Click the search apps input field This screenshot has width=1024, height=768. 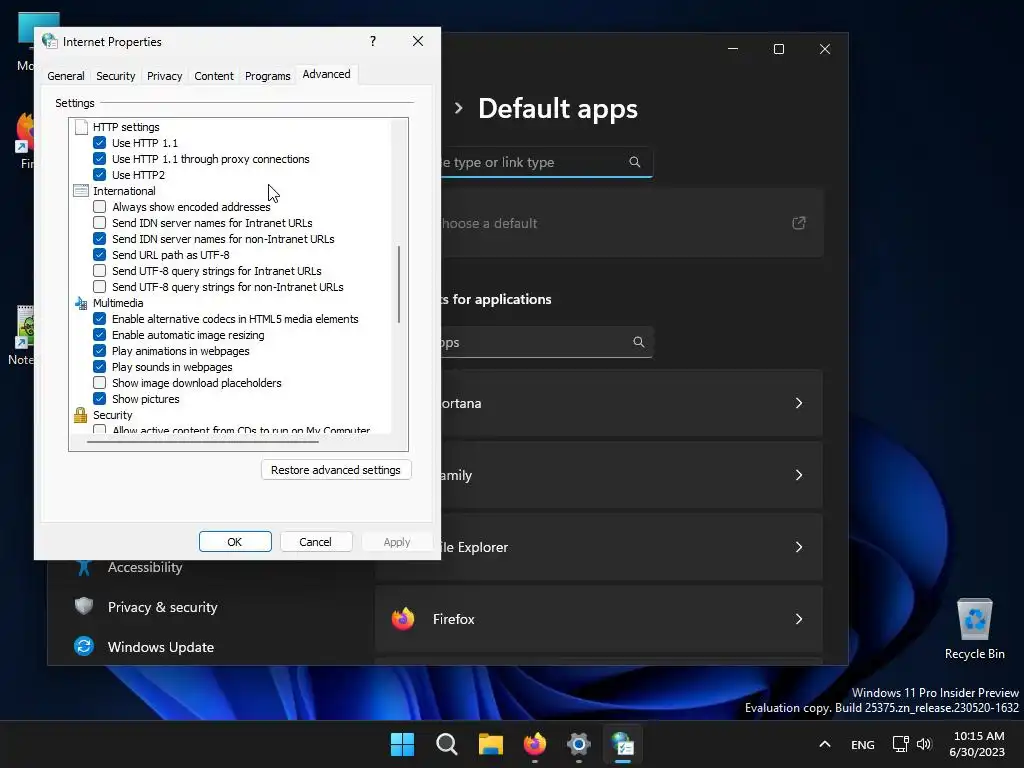pyautogui.click(x=547, y=342)
